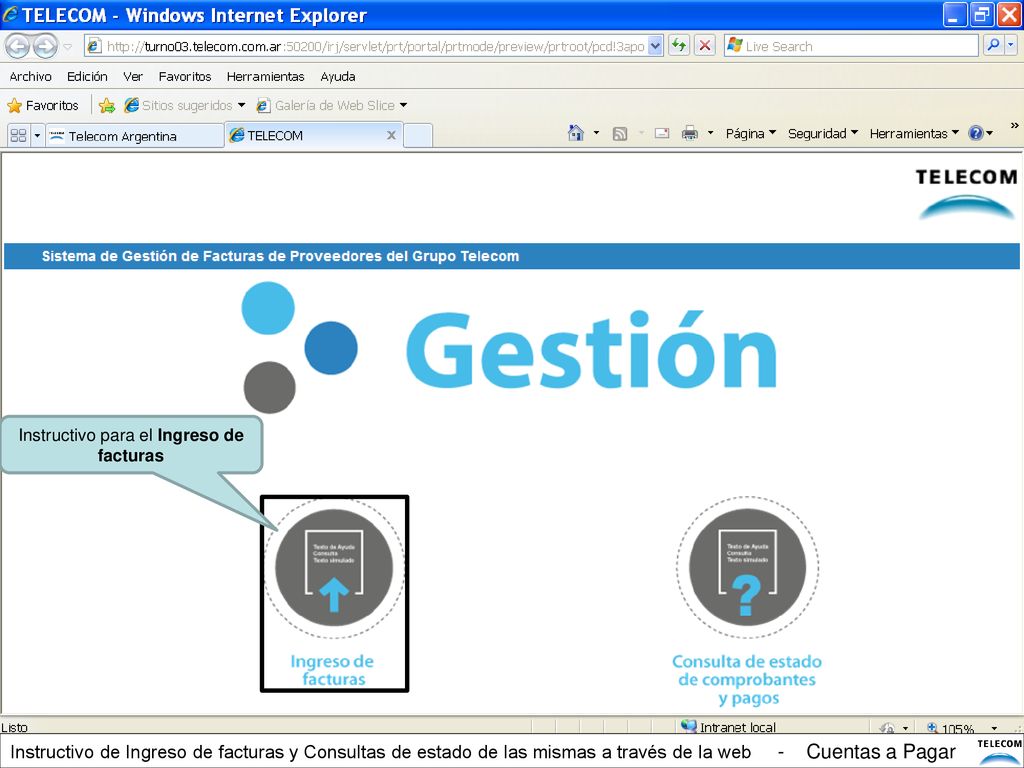Close the TELECOM tab

pyautogui.click(x=391, y=135)
